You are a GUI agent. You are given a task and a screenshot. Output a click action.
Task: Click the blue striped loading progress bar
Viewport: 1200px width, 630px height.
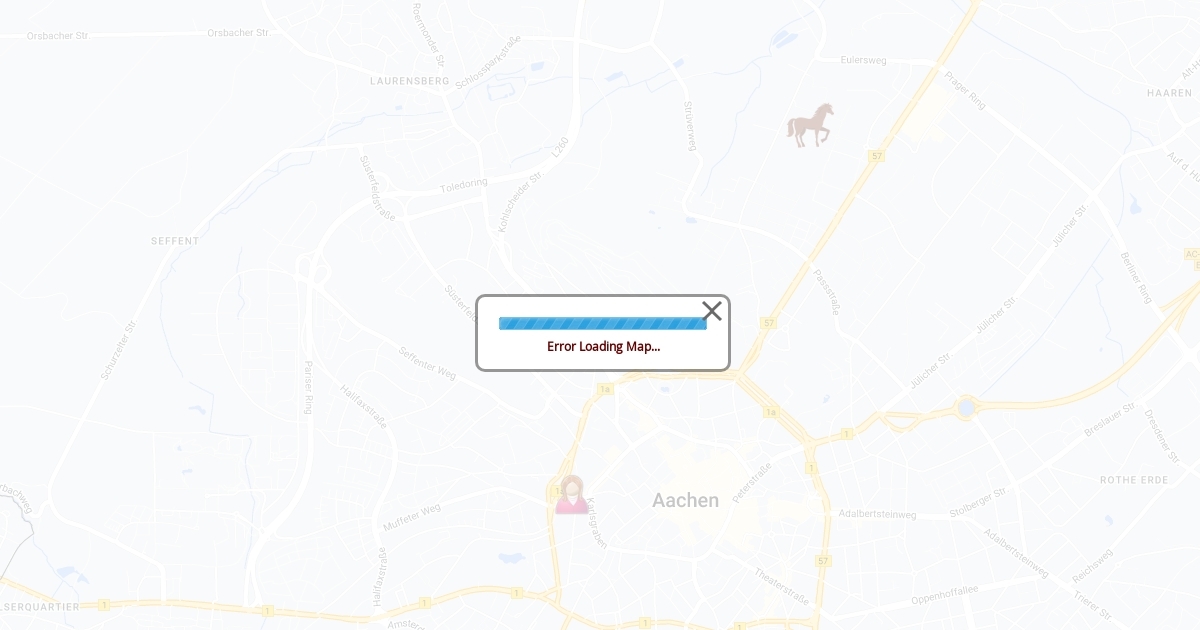603,323
